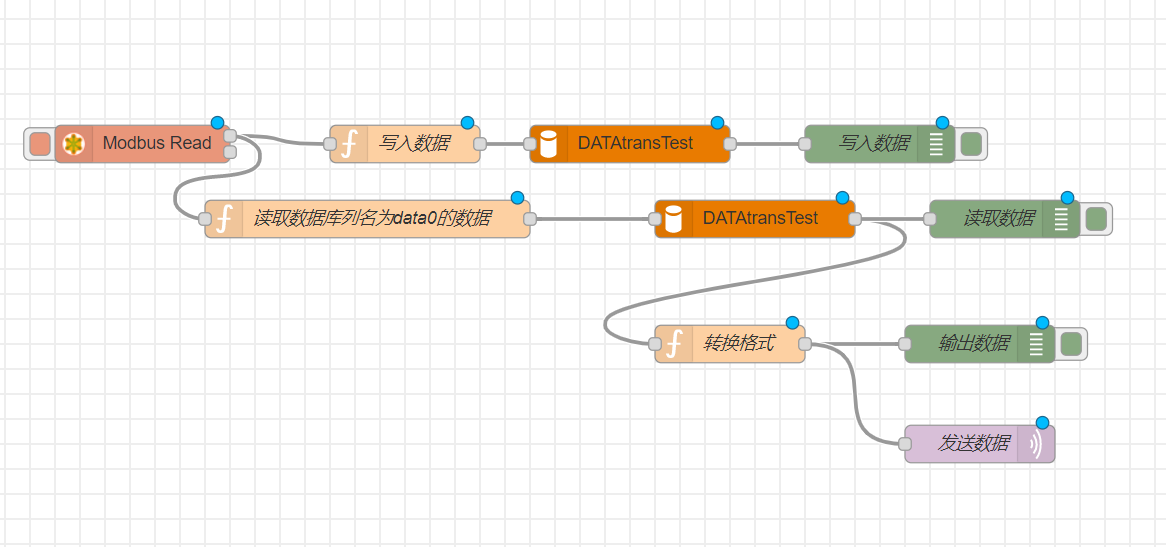Click the function icon on 转换格式 node

tap(673, 344)
